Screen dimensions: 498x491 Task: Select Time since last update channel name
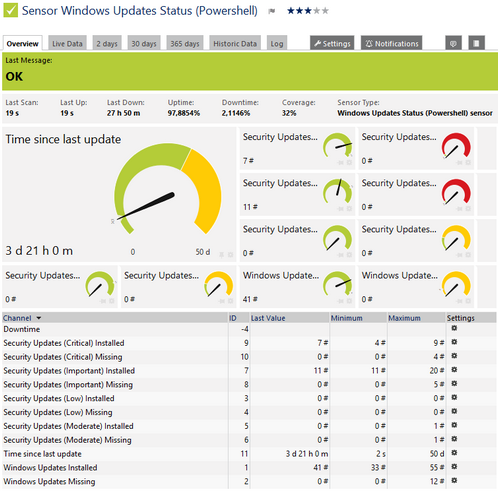(42, 454)
